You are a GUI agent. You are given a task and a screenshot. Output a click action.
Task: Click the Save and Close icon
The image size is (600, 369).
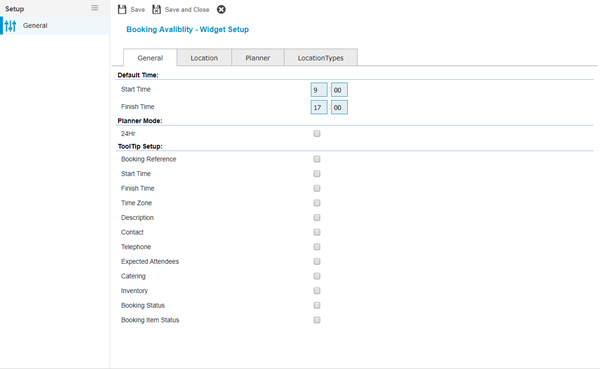[157, 10]
